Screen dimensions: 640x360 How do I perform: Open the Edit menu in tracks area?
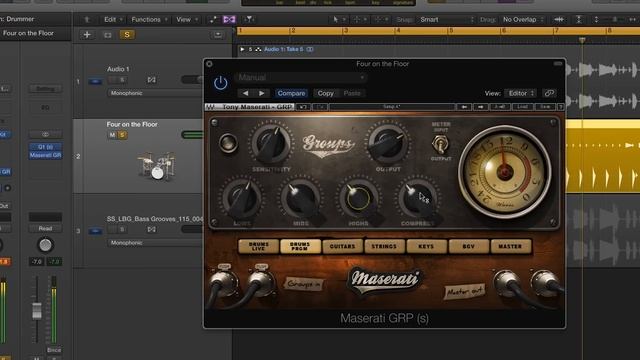coord(113,19)
